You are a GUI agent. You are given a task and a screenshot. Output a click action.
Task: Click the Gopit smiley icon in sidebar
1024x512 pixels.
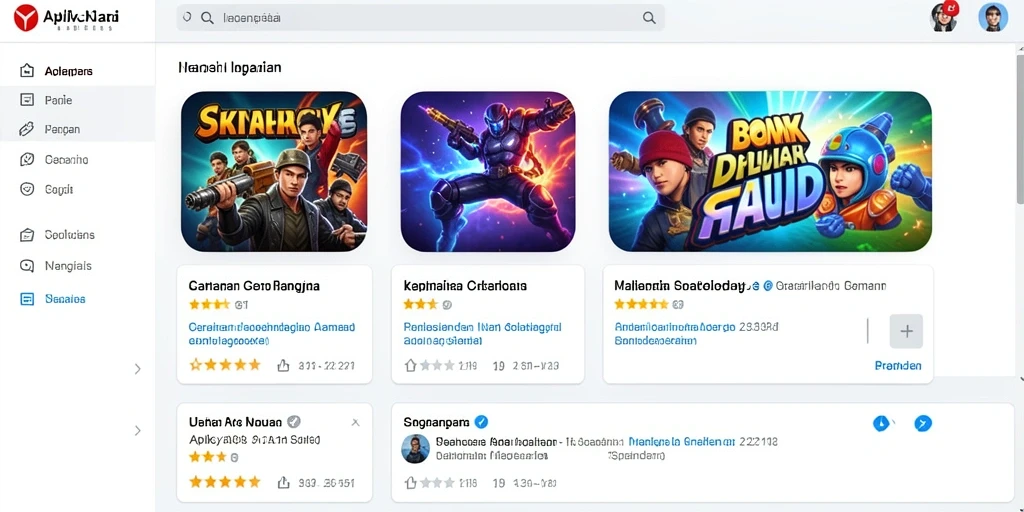click(x=27, y=189)
